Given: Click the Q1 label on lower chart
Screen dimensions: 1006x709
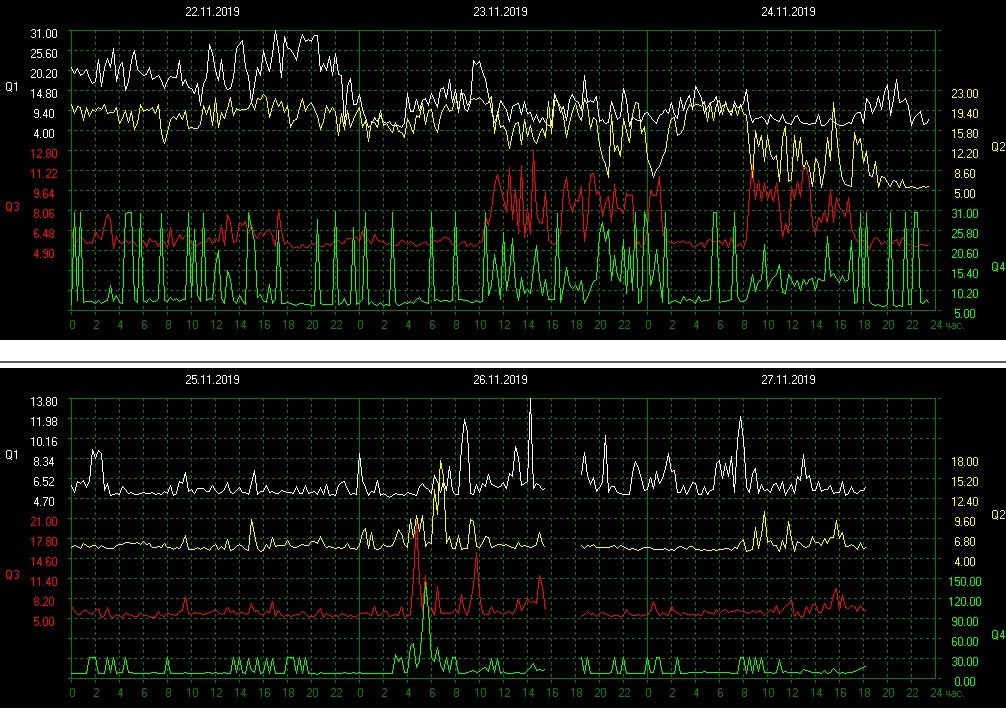Looking at the screenshot, I should click(12, 455).
